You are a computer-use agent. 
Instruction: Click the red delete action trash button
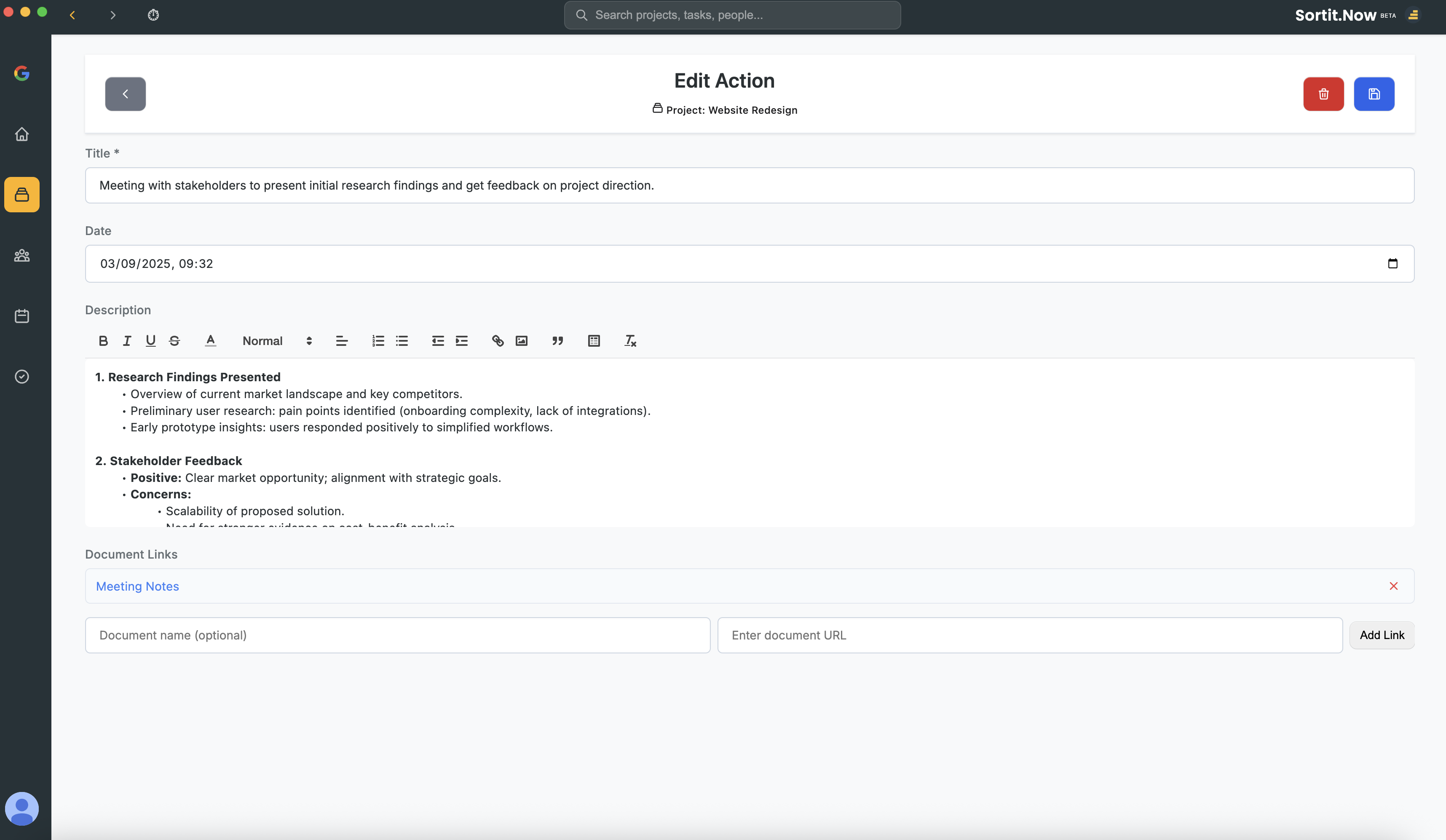point(1323,94)
